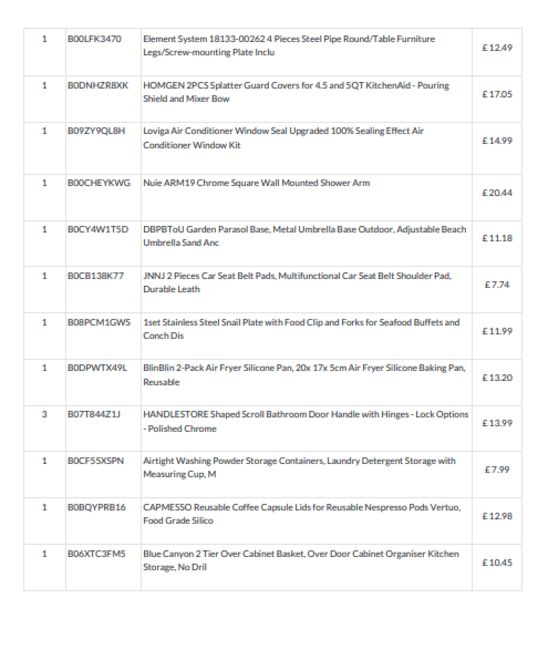Click the £ 10.45 price for Blue Canyon basket
This screenshot has height=650, width=538.
click(x=497, y=563)
